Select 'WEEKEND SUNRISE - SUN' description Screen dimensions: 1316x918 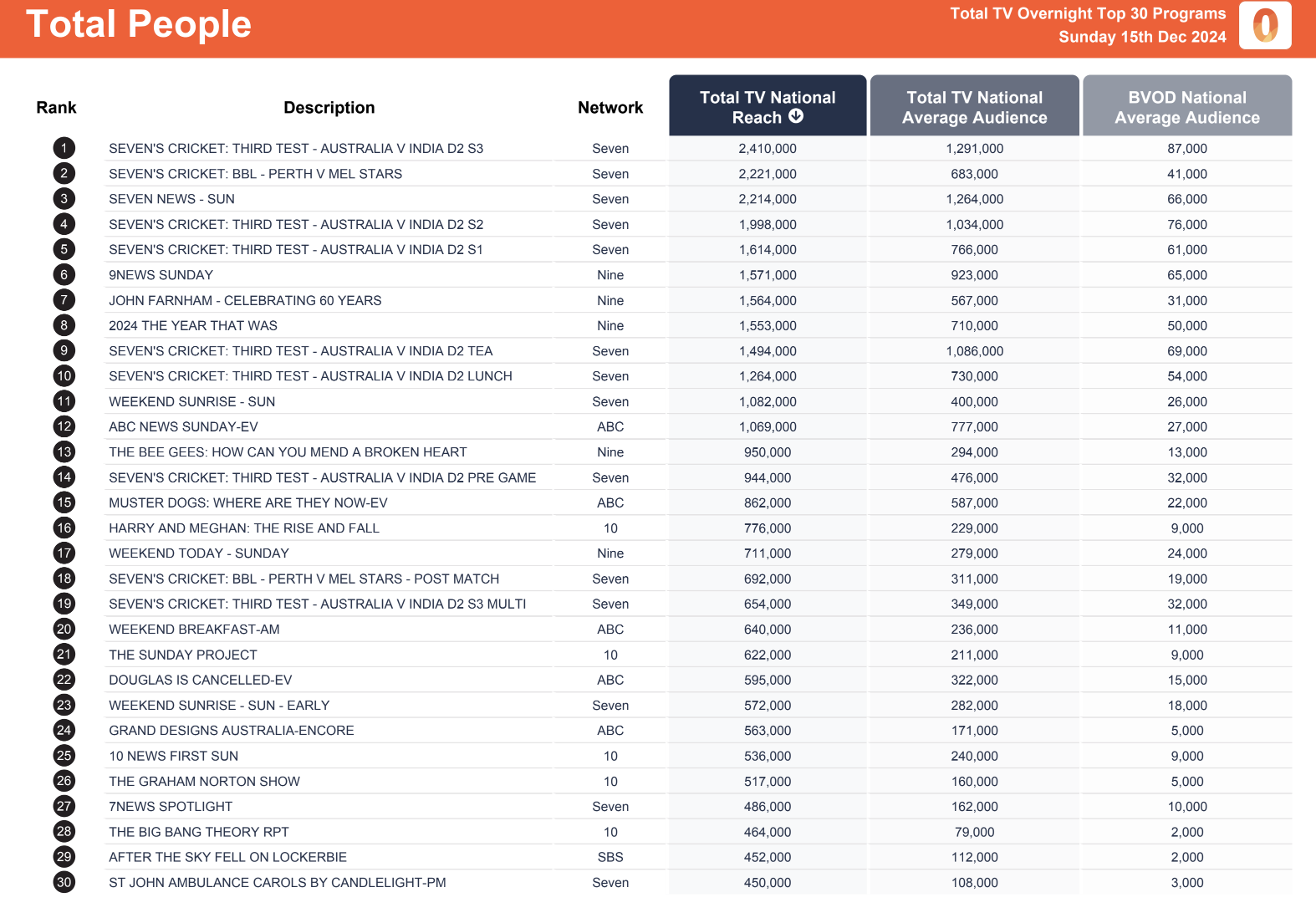coord(192,401)
